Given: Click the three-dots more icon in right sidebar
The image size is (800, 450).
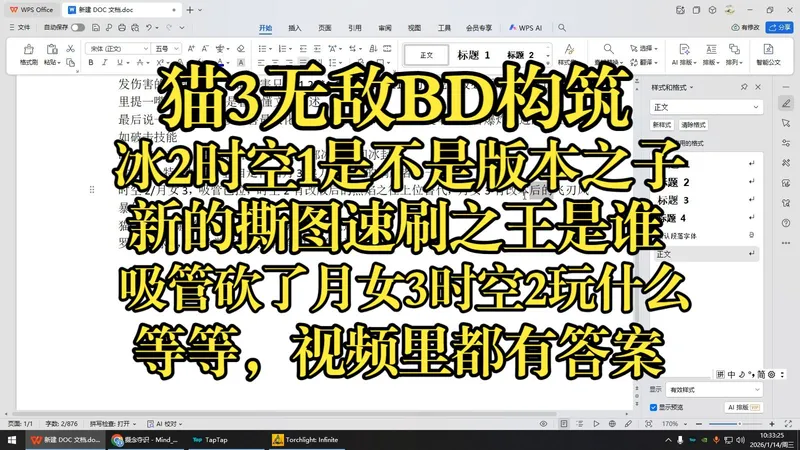Looking at the screenshot, I should 786,243.
